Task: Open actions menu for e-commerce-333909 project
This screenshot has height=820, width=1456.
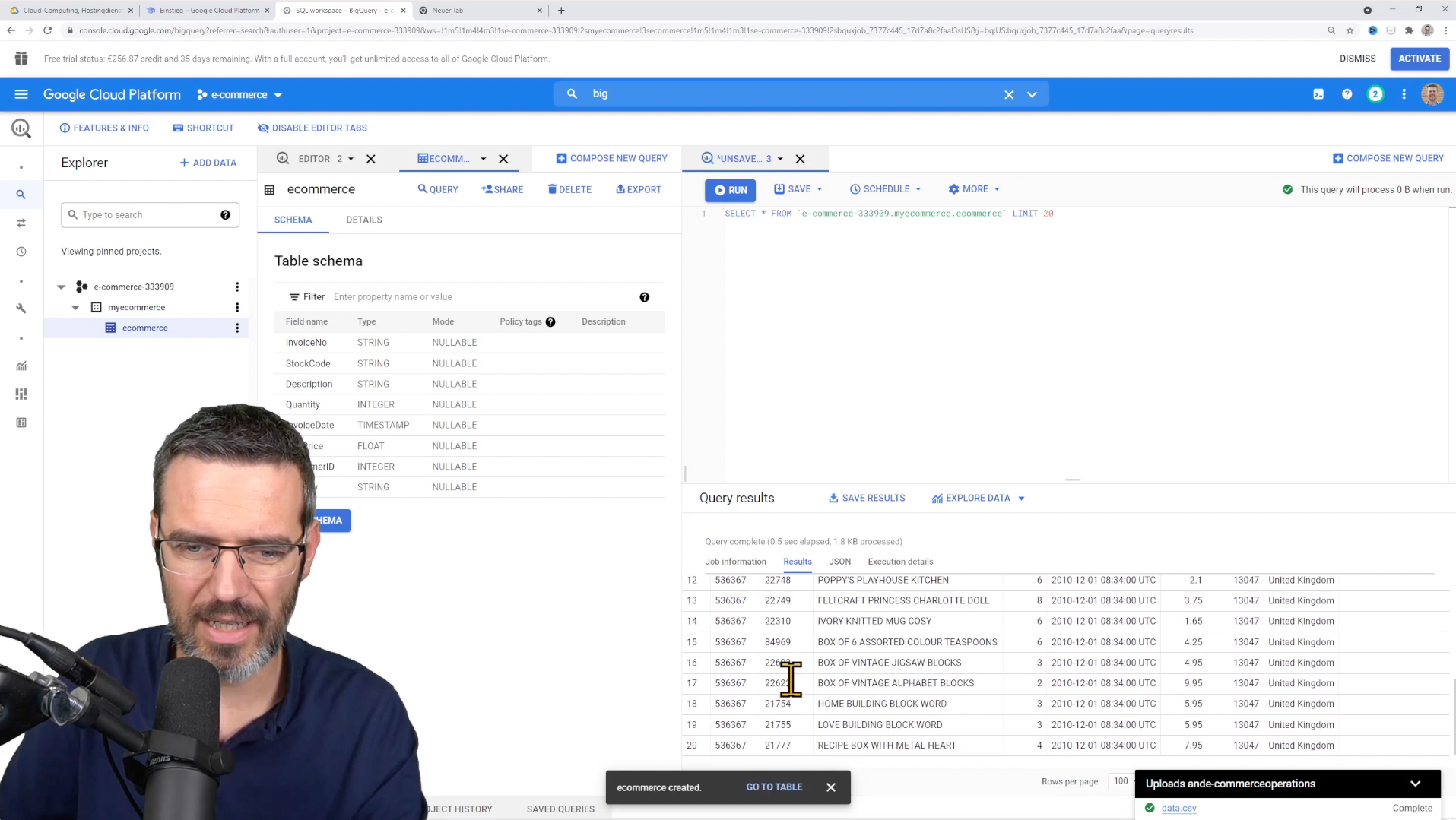Action: [x=237, y=287]
